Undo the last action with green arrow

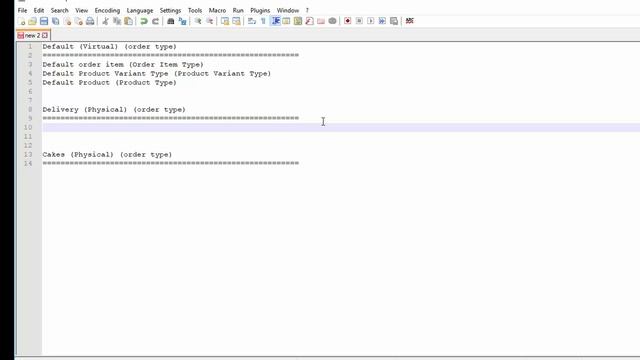144,21
